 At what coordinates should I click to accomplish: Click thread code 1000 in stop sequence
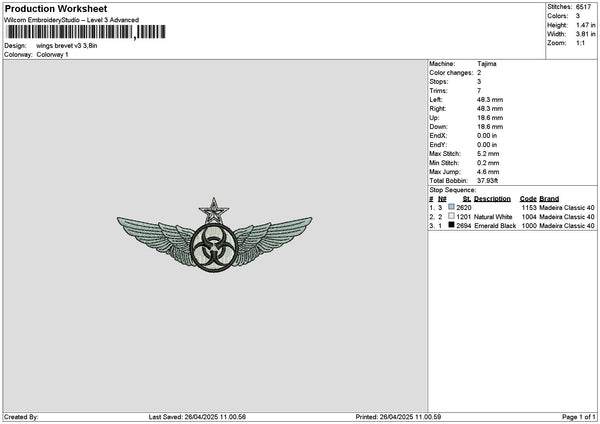point(529,226)
